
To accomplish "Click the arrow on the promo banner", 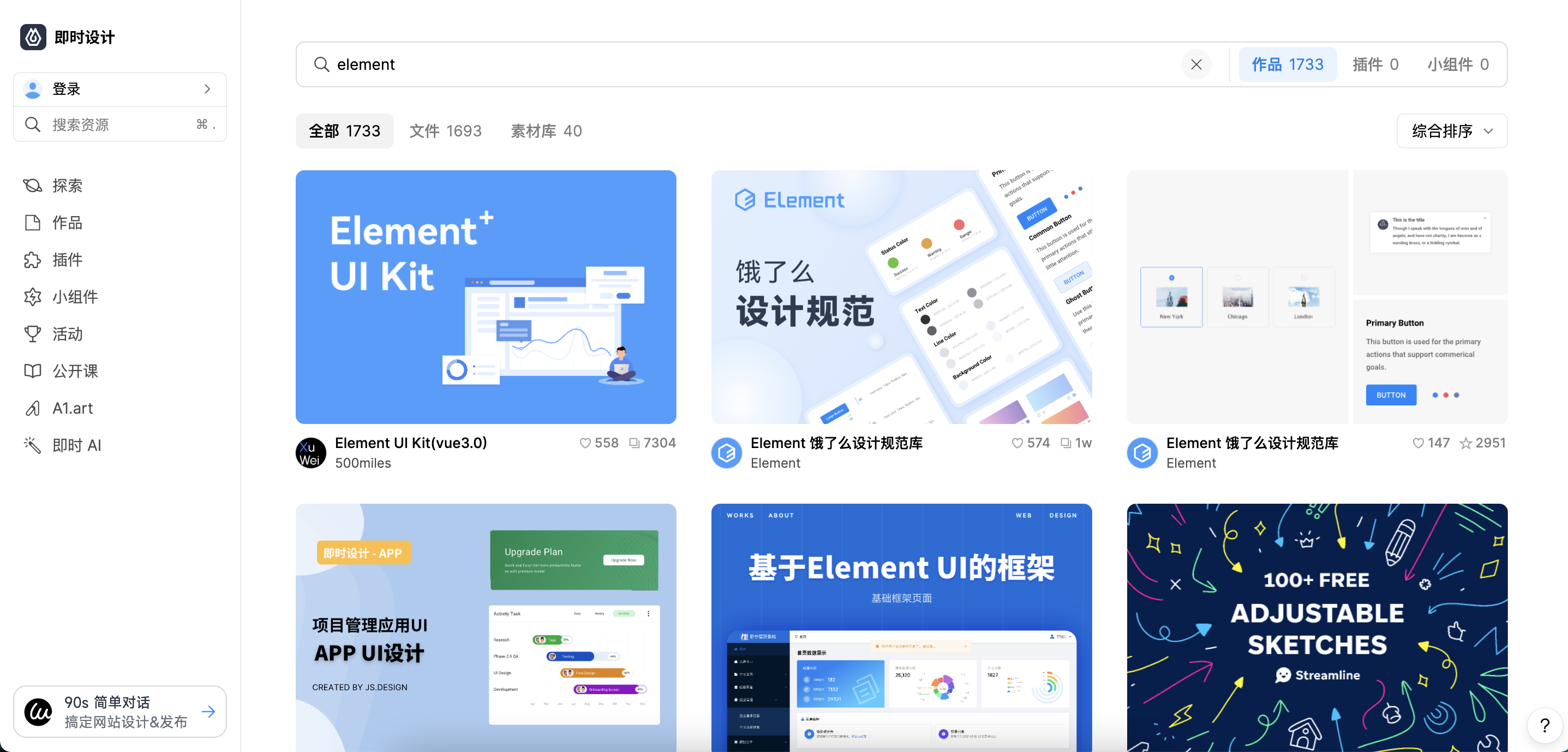I will click(208, 711).
